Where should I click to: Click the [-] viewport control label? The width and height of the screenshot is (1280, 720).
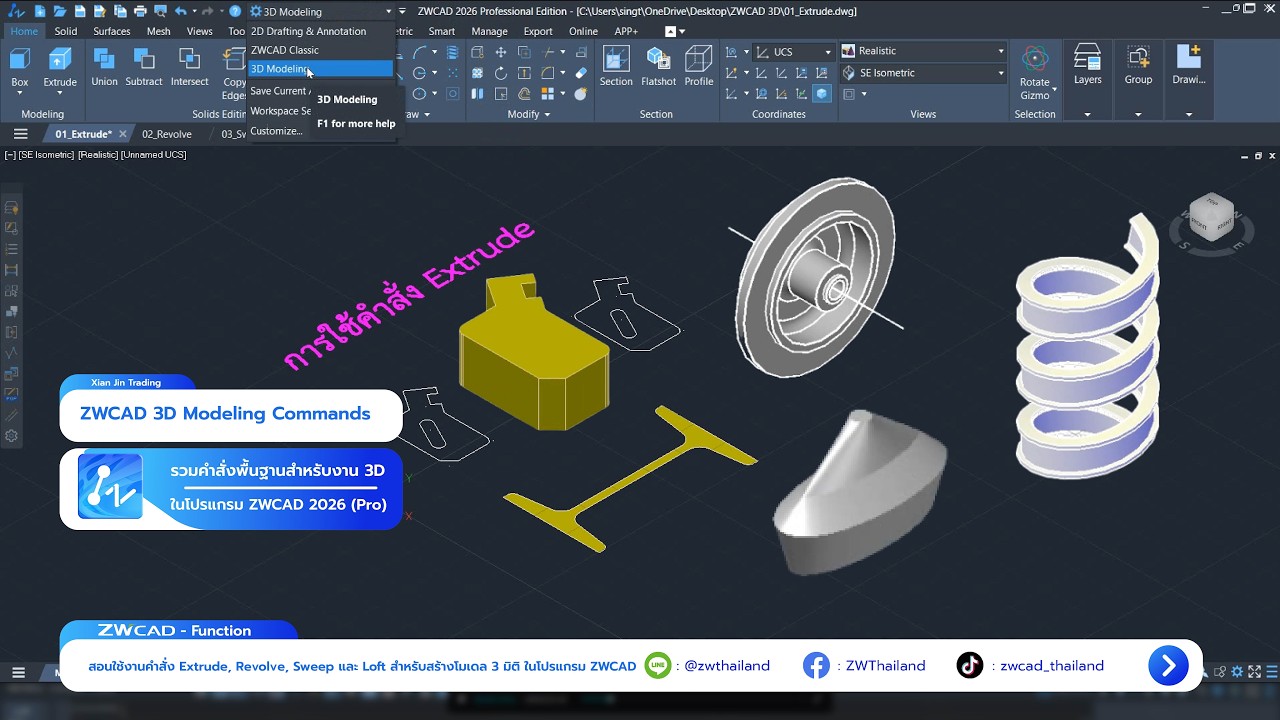tap(9, 155)
